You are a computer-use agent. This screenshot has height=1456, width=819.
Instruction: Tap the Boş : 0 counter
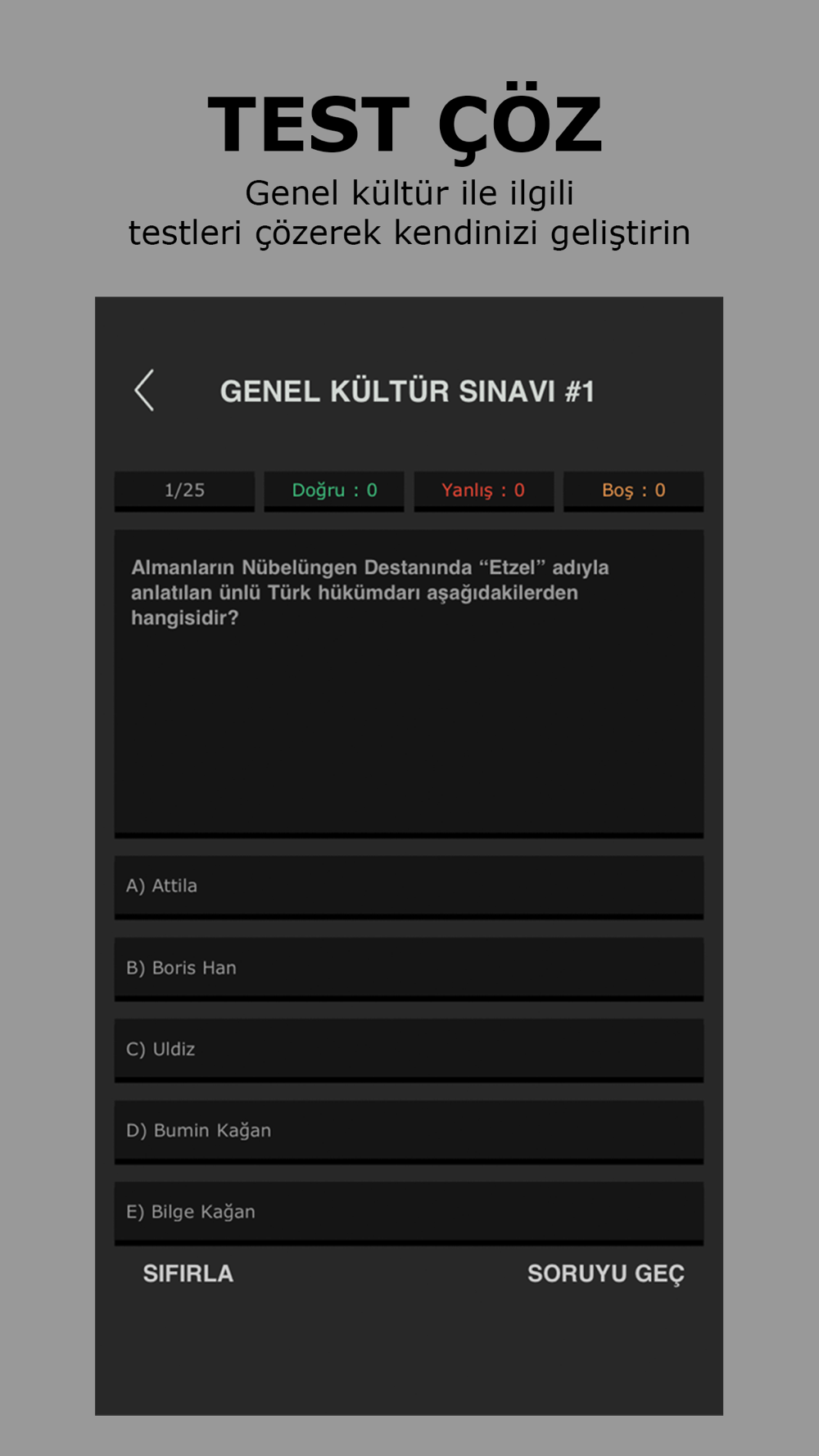pyautogui.click(x=634, y=491)
